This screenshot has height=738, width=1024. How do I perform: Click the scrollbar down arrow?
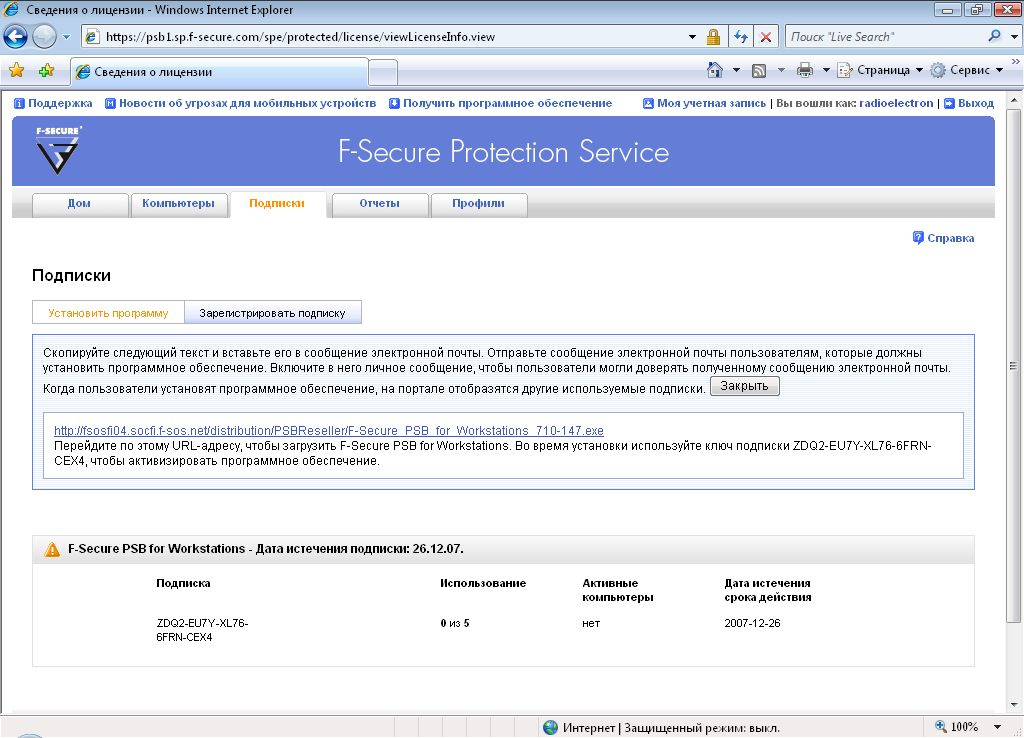tap(1014, 704)
